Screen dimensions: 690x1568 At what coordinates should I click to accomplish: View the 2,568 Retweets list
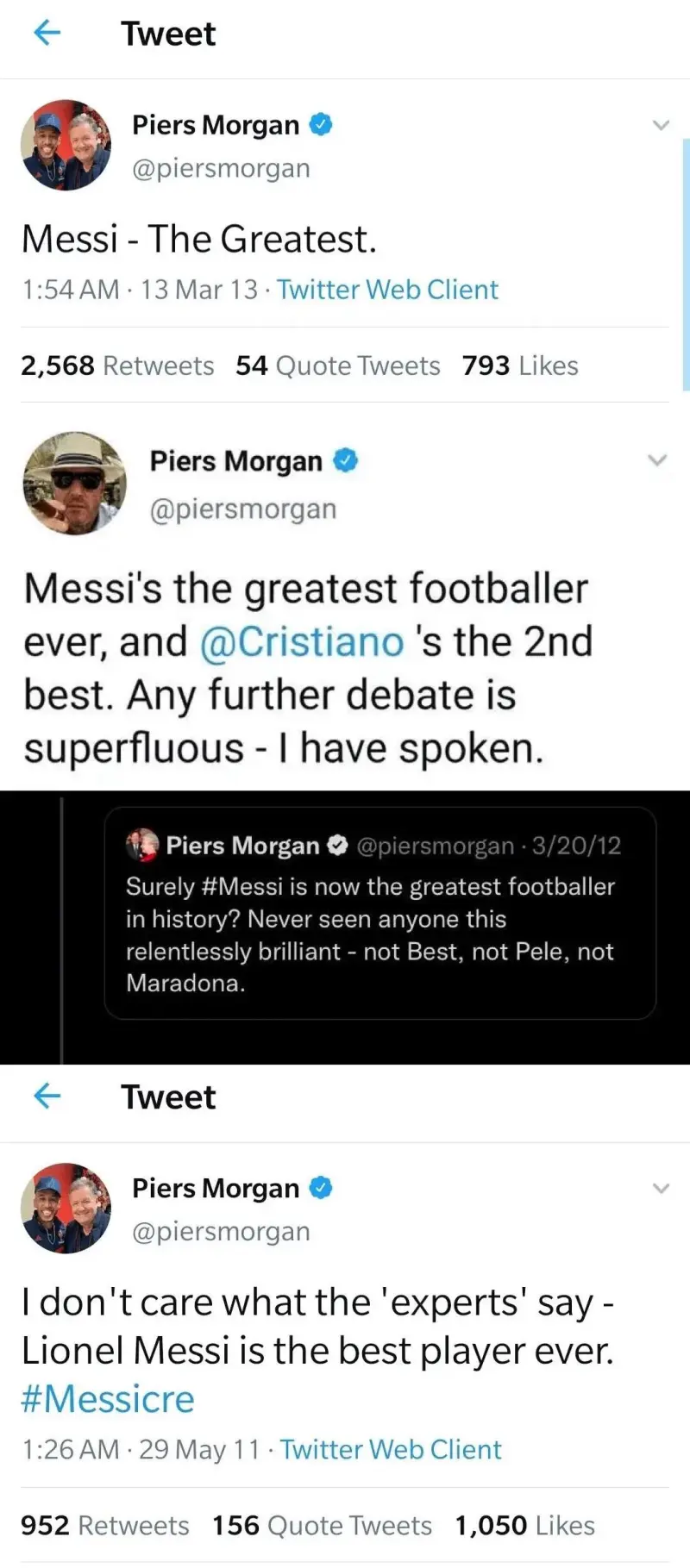pos(117,365)
